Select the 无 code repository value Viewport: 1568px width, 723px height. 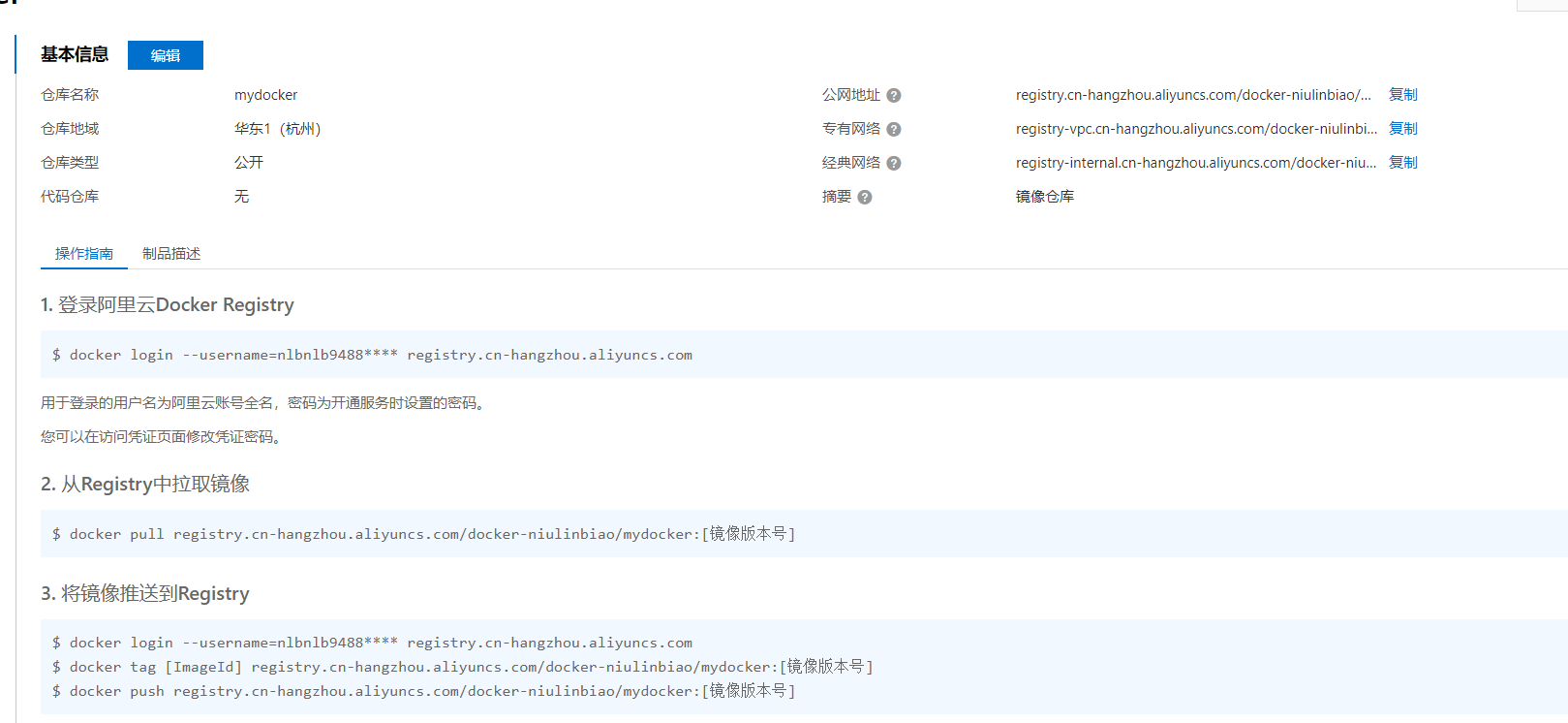(242, 197)
